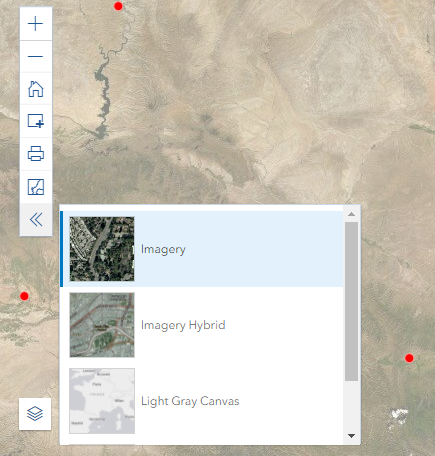The width and height of the screenshot is (435, 456).
Task: Open the print tool
Action: 36,154
